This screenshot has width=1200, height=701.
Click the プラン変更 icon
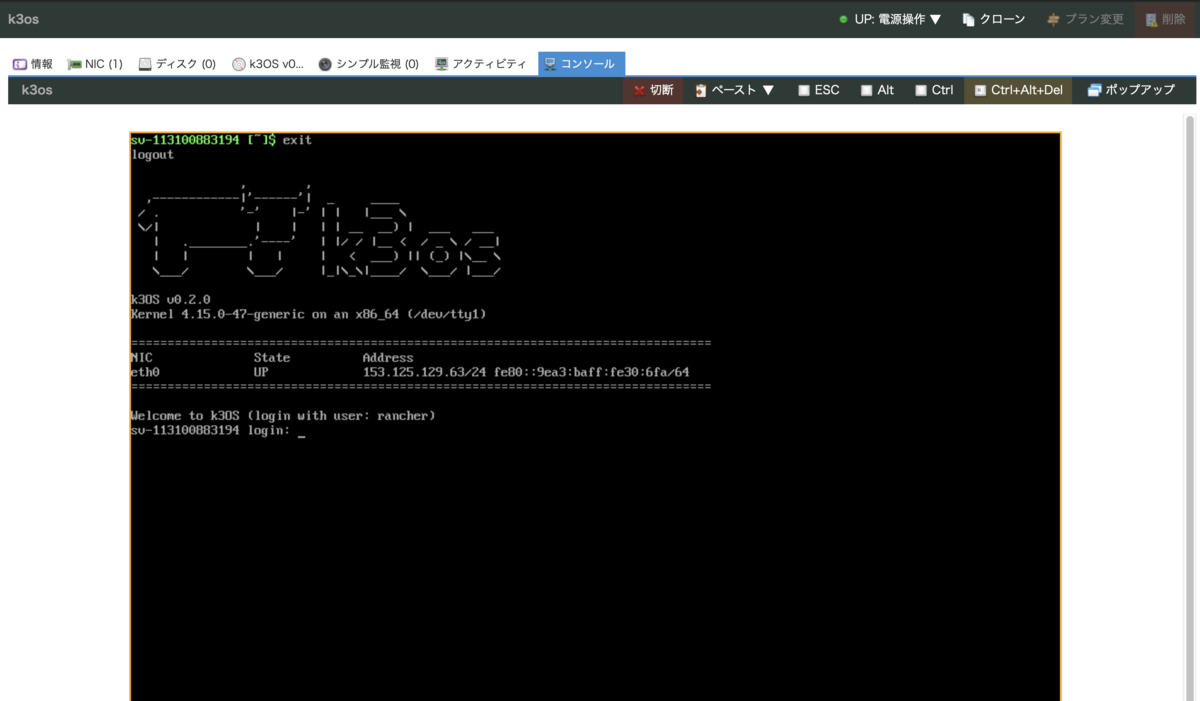click(x=1053, y=19)
